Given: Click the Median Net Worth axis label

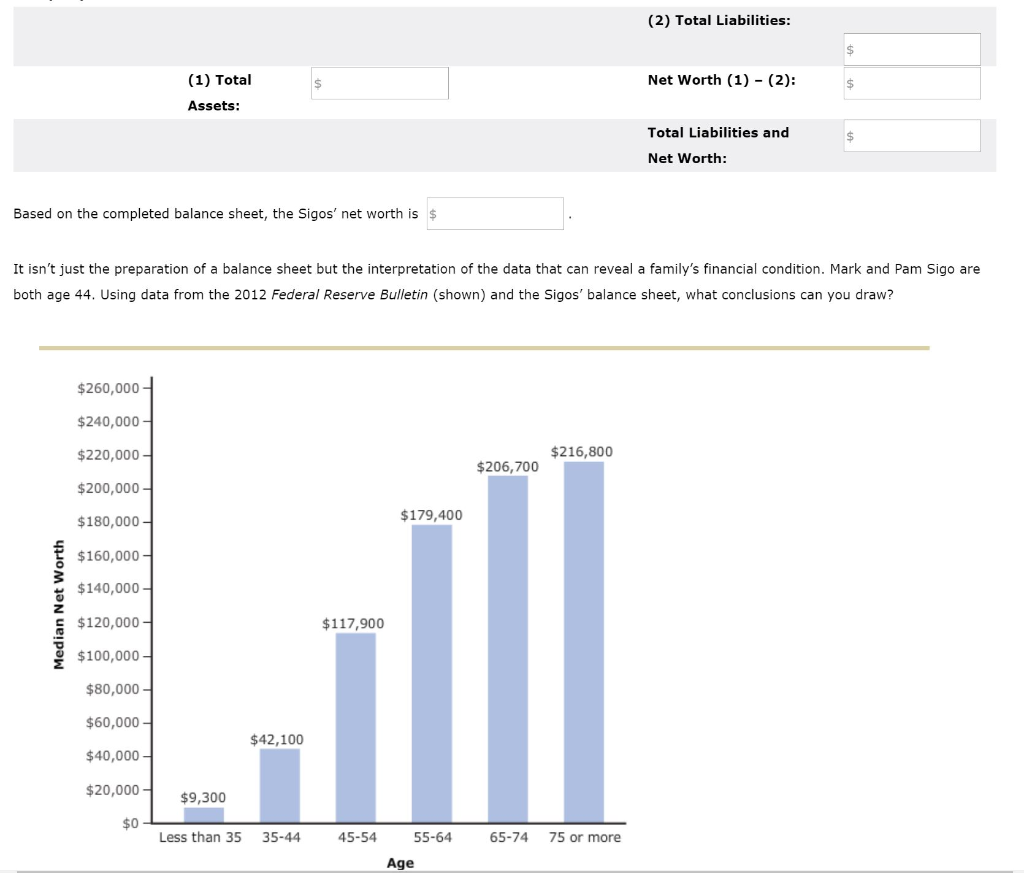Looking at the screenshot, I should (x=62, y=605).
